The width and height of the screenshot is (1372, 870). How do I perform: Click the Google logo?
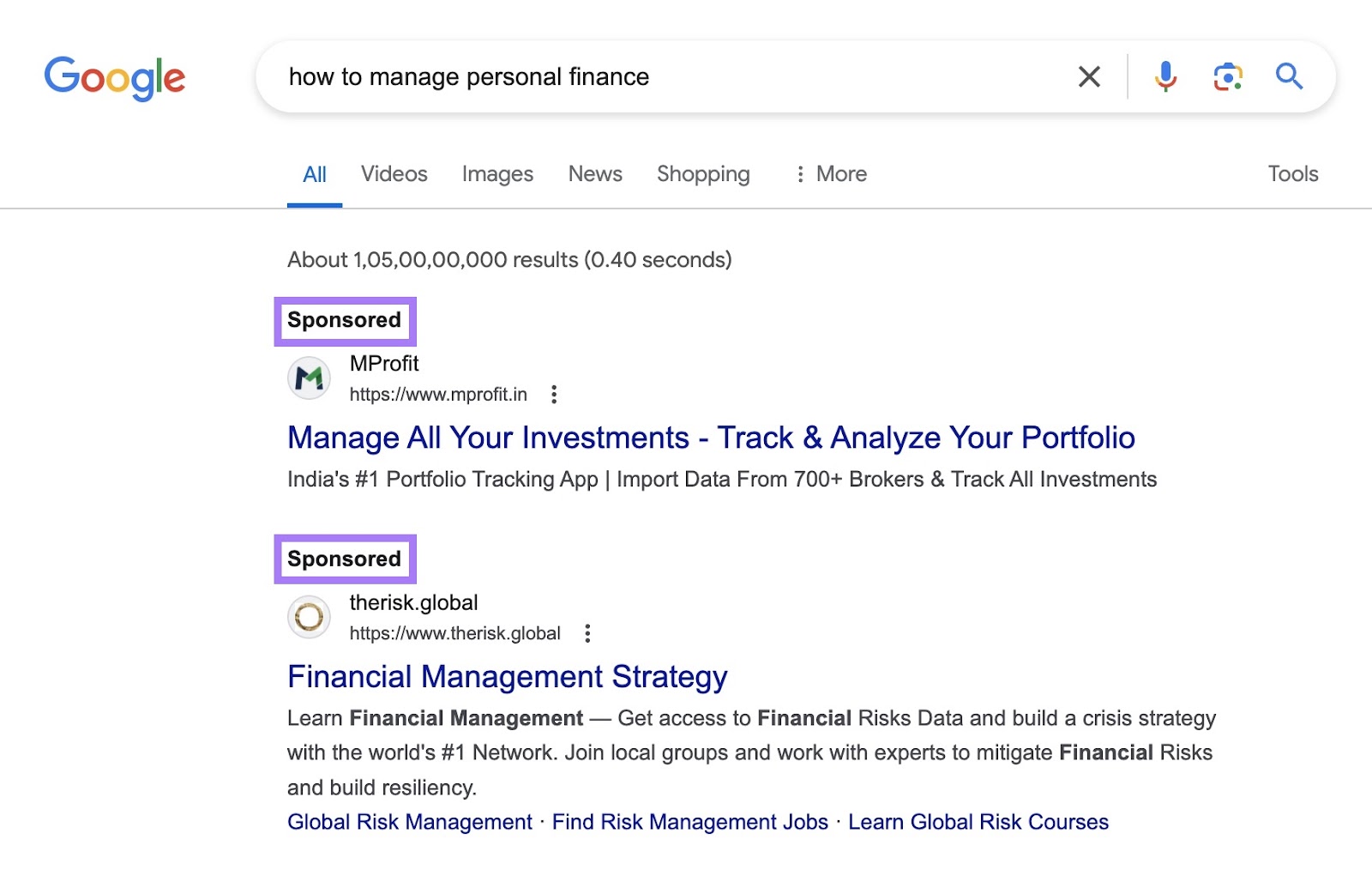[116, 77]
